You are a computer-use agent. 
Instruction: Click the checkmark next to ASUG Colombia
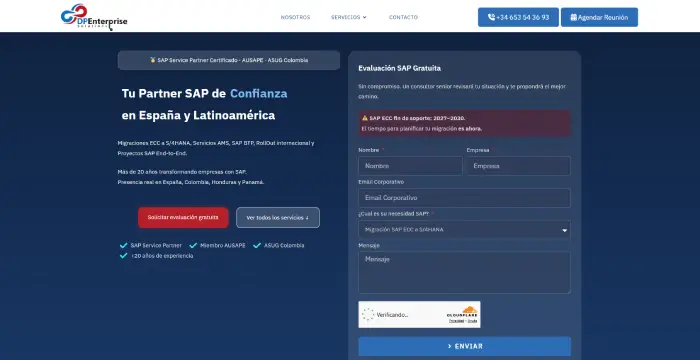pyautogui.click(x=257, y=245)
